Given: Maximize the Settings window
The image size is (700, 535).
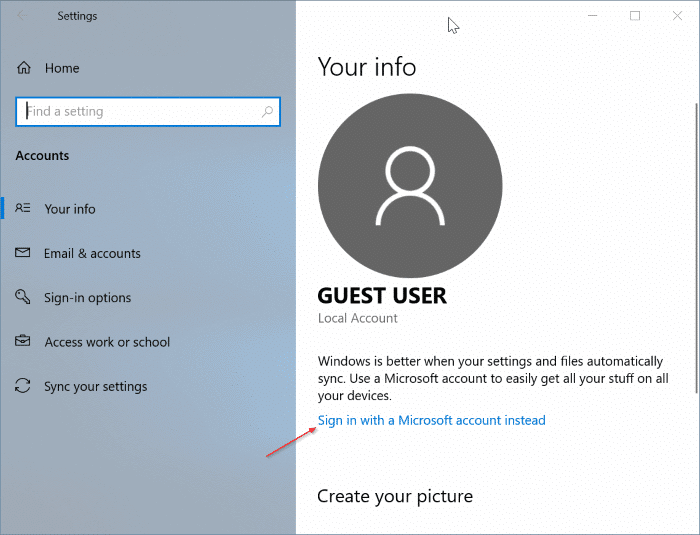Looking at the screenshot, I should tap(635, 16).
